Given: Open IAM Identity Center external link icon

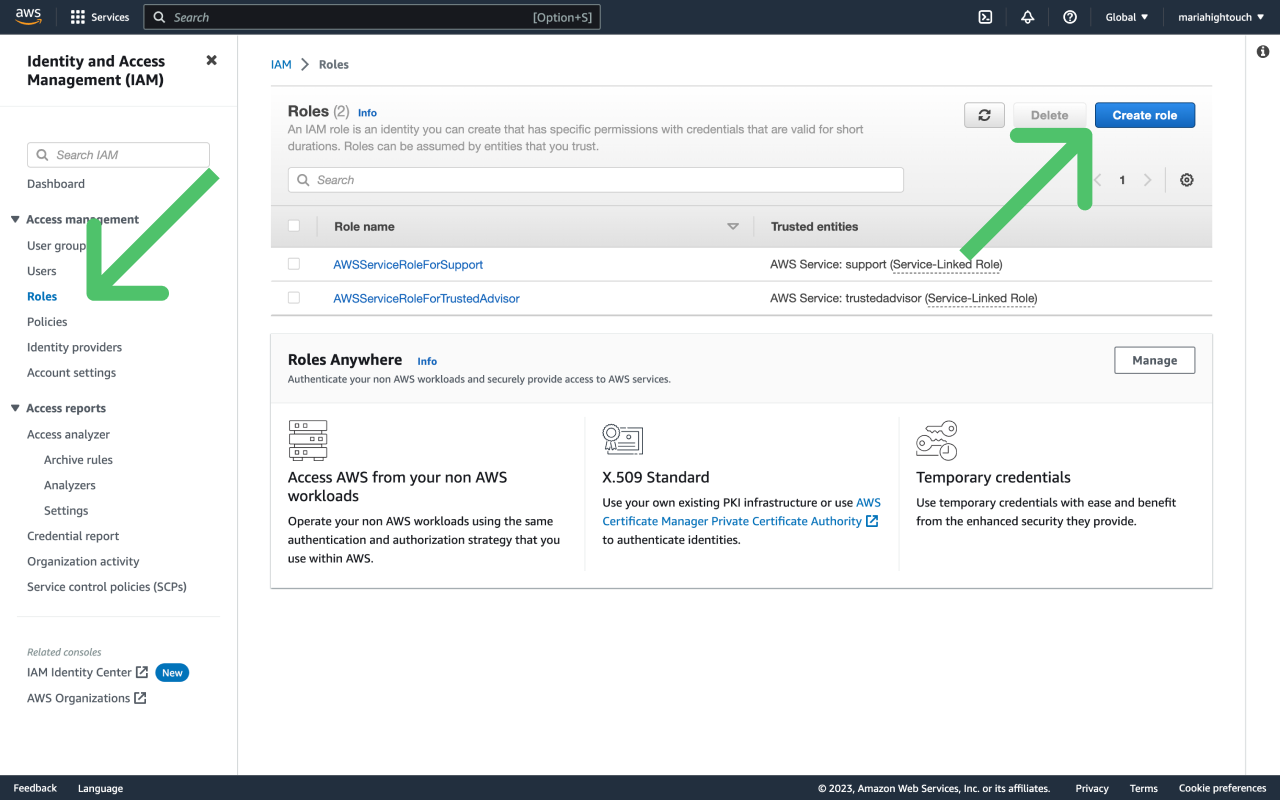Looking at the screenshot, I should click(x=142, y=672).
